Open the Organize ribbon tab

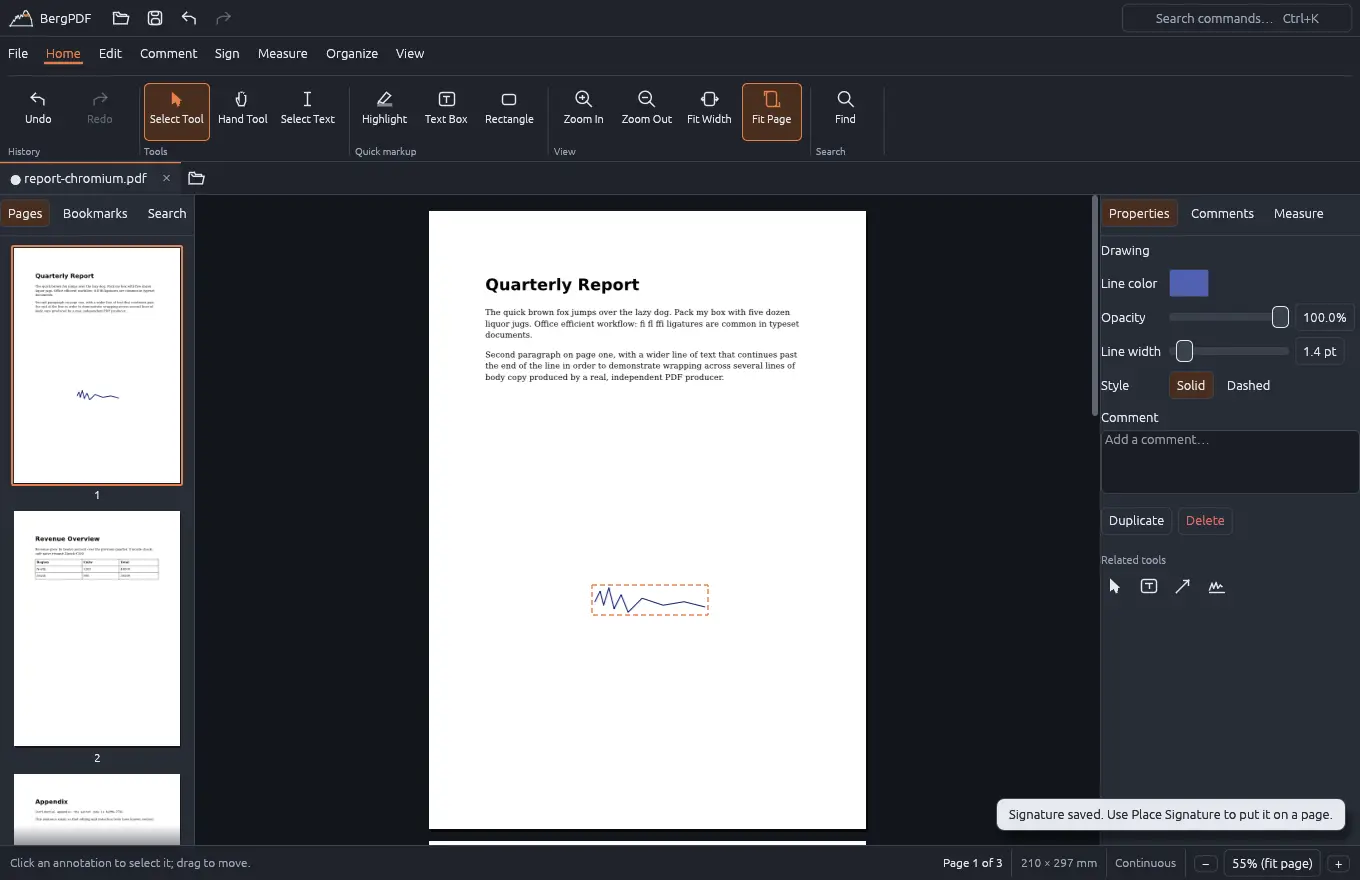pos(352,54)
